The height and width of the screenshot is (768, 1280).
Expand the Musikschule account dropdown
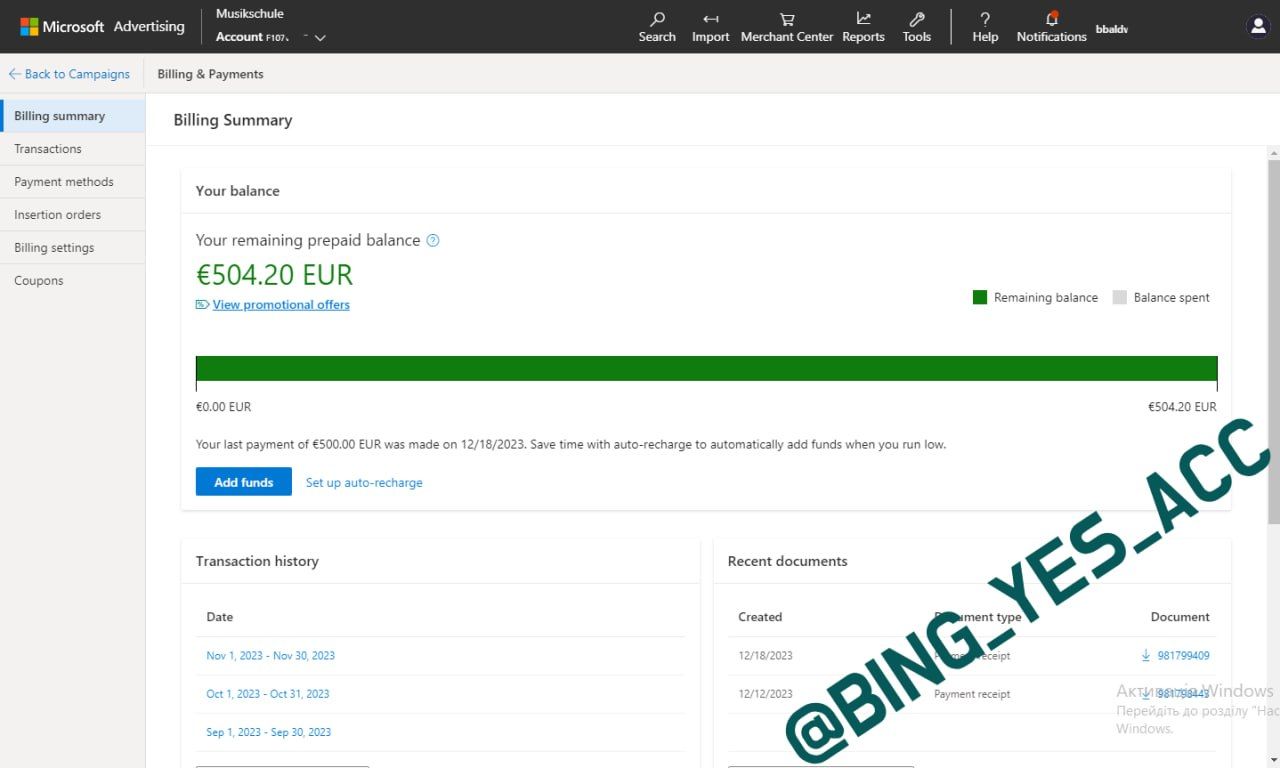point(320,38)
